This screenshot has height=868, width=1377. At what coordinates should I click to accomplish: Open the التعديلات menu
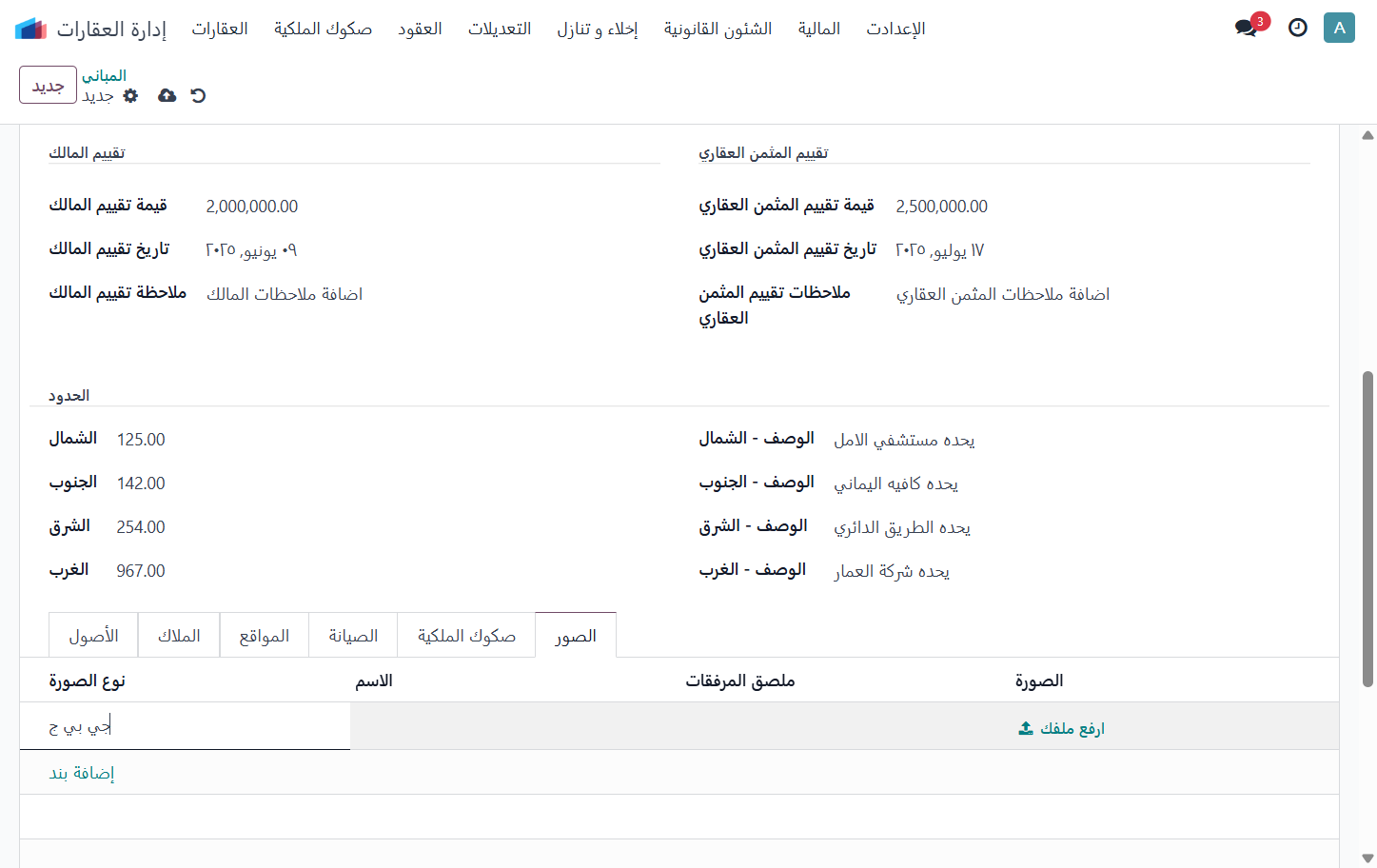[500, 29]
